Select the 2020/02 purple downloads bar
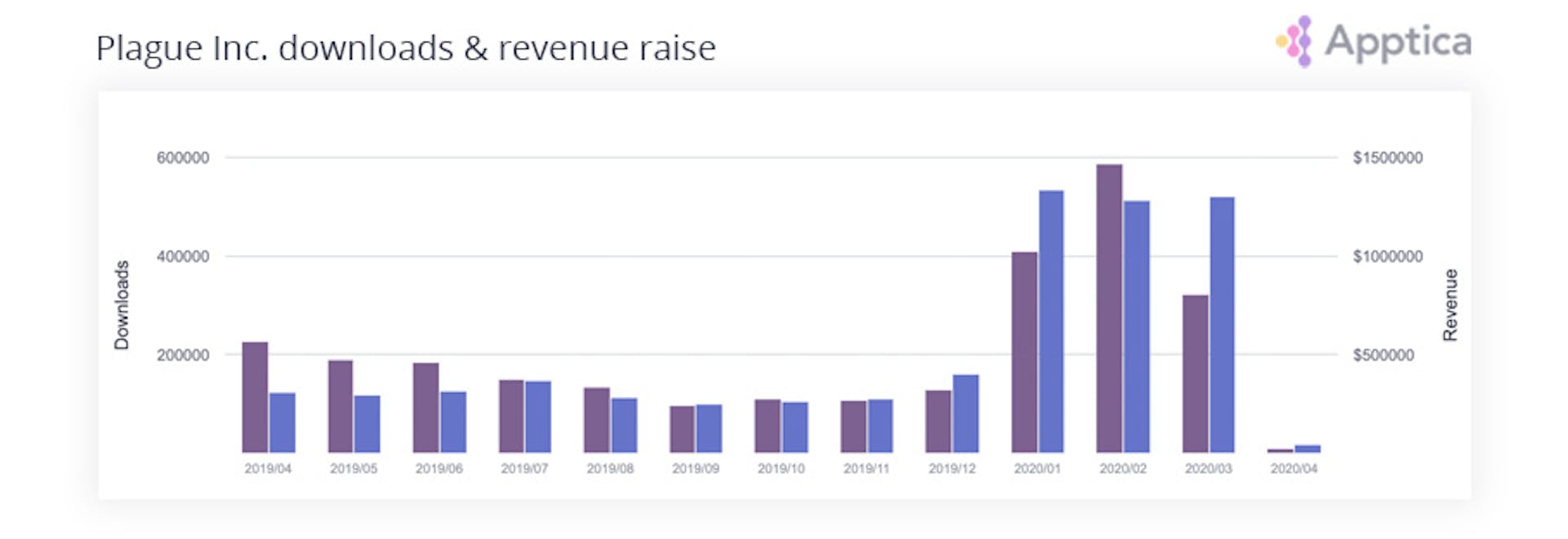The image size is (1568, 539). click(1109, 309)
